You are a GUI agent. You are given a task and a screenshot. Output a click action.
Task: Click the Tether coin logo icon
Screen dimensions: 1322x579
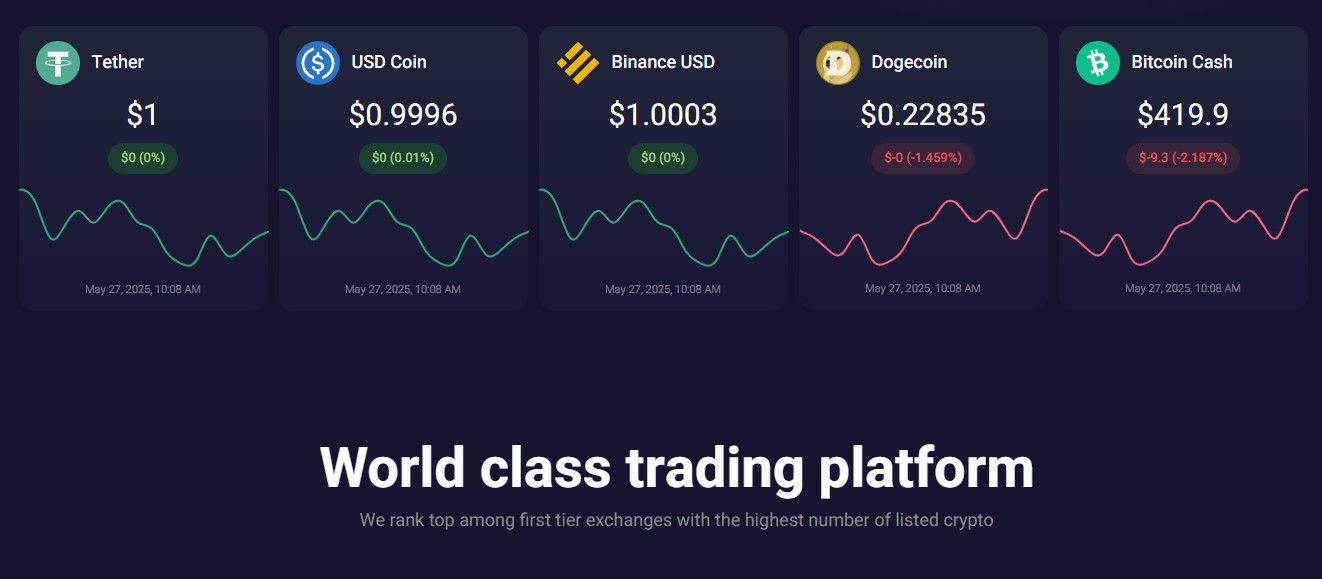pos(58,63)
